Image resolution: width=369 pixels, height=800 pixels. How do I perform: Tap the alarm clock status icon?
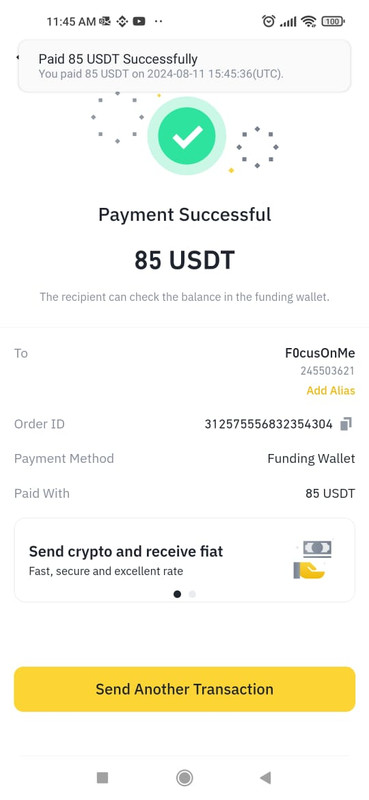point(268,21)
